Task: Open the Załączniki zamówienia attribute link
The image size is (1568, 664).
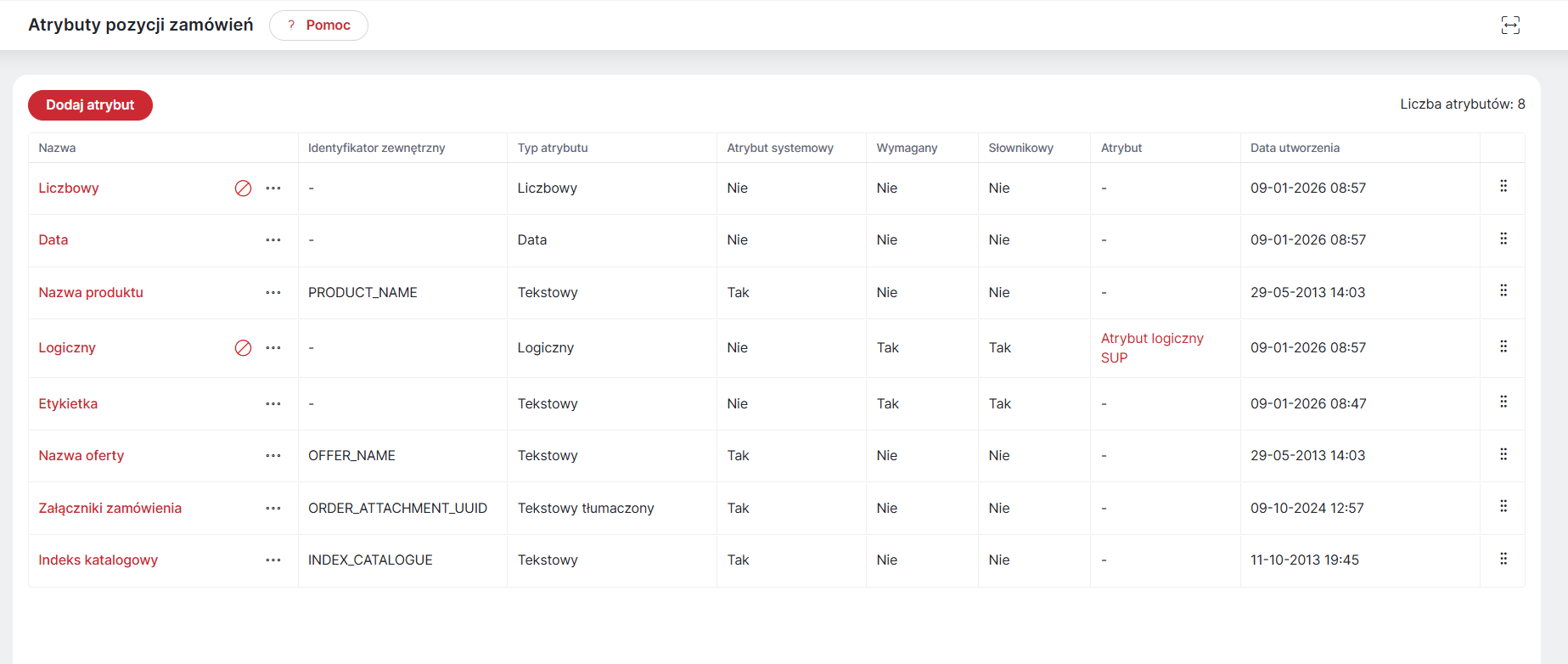Action: click(110, 509)
